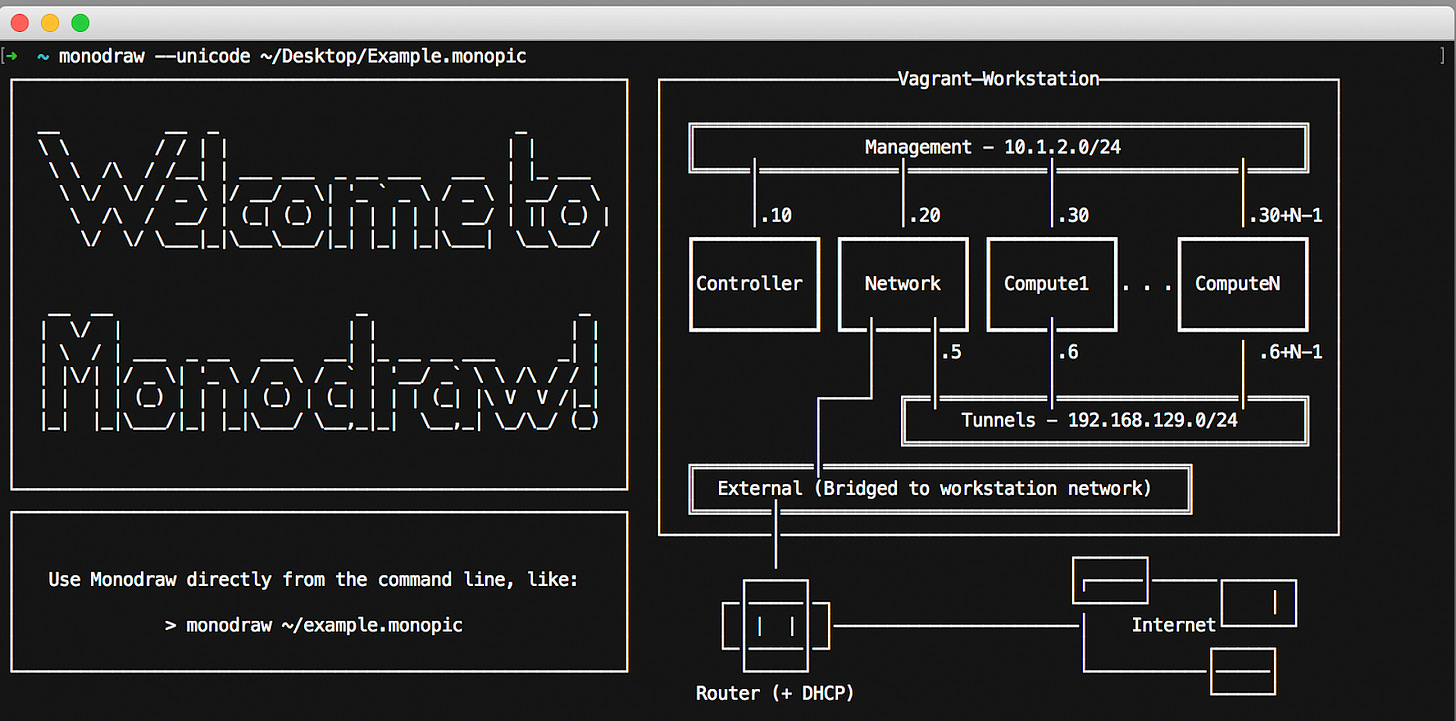
Task: Click the ComputeN node box
Action: [x=1242, y=284]
